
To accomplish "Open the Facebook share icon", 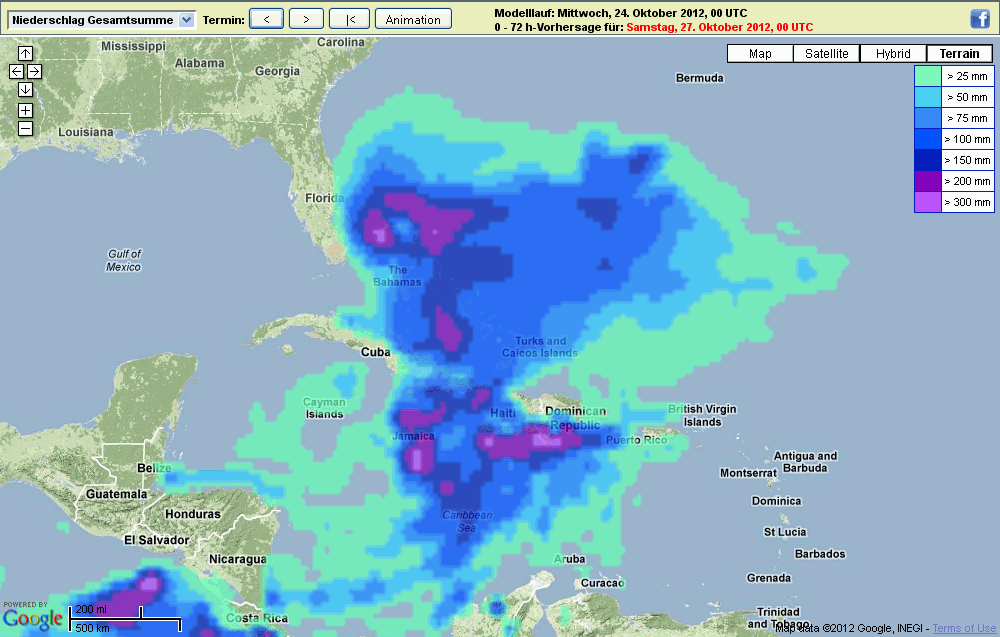I will pyautogui.click(x=980, y=19).
